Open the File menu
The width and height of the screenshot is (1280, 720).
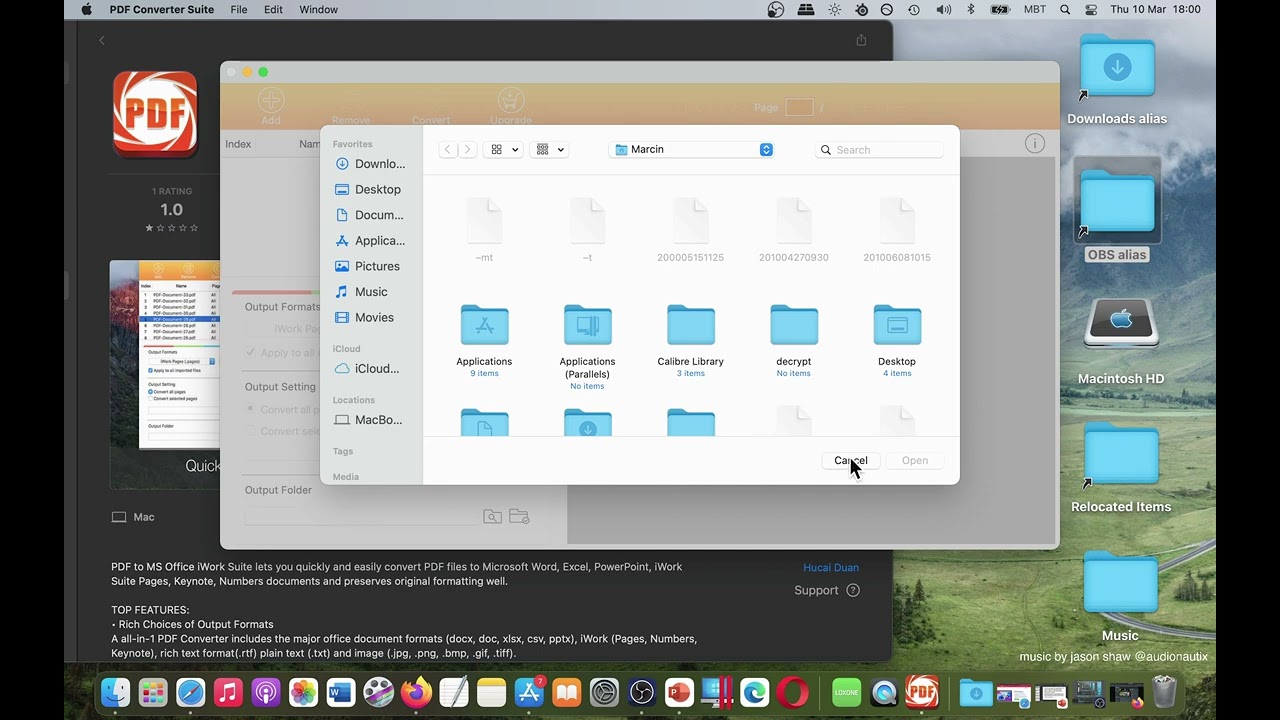[x=239, y=10]
